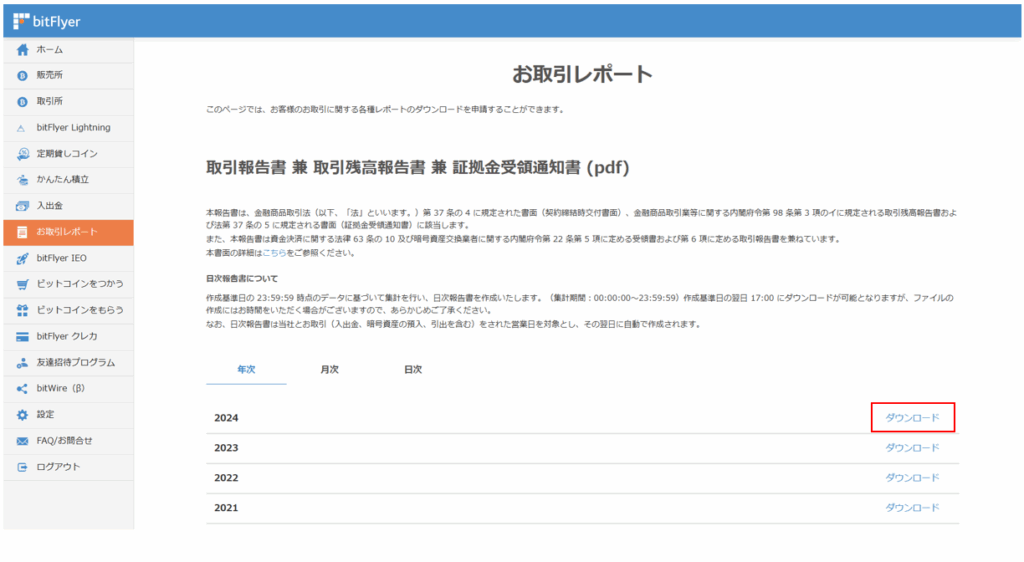Open bitWire (β) menu item
Screen dimensions: 1024x562
tap(69, 389)
